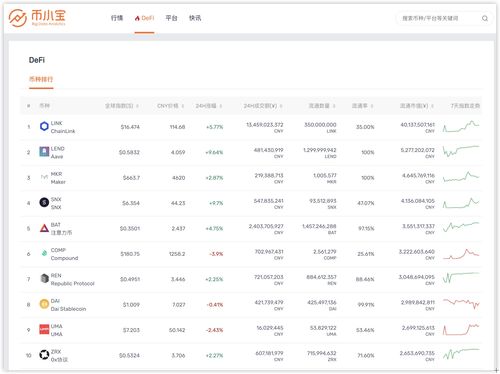Screen dimensions: 500x374
Task: Click ZRX change +2.27%
Action: point(214,356)
